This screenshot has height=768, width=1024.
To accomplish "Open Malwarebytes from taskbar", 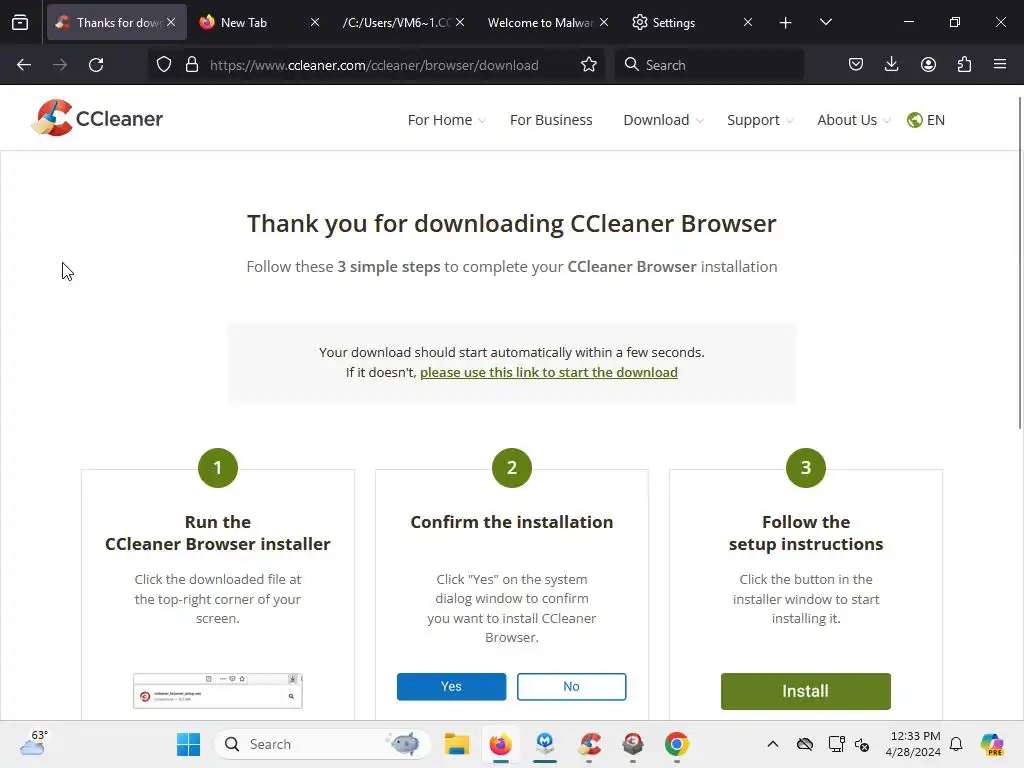I will [x=545, y=744].
